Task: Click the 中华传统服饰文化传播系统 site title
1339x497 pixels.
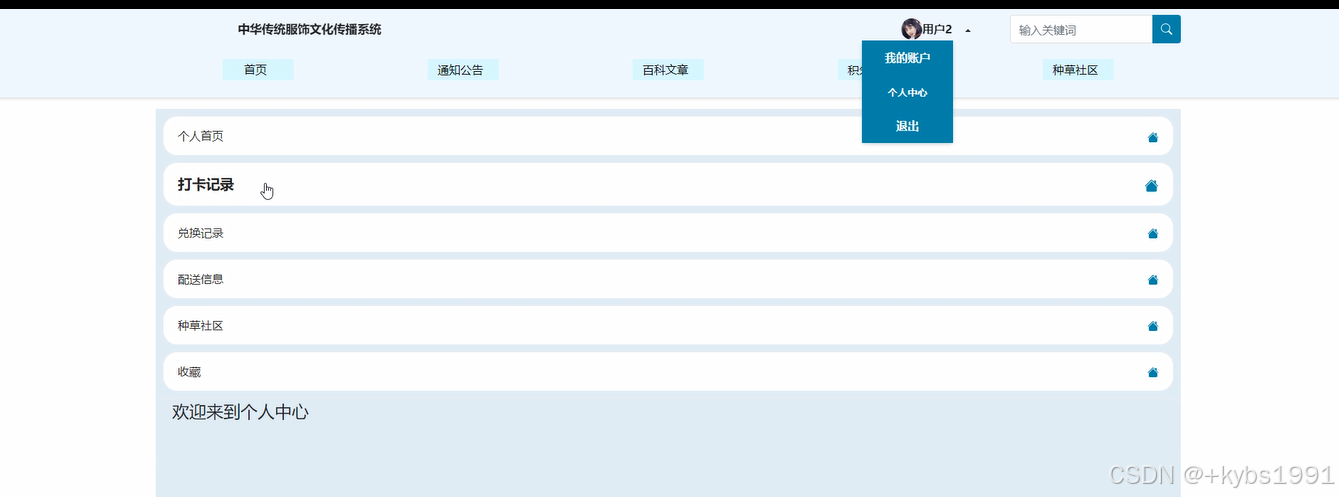Action: click(x=309, y=29)
